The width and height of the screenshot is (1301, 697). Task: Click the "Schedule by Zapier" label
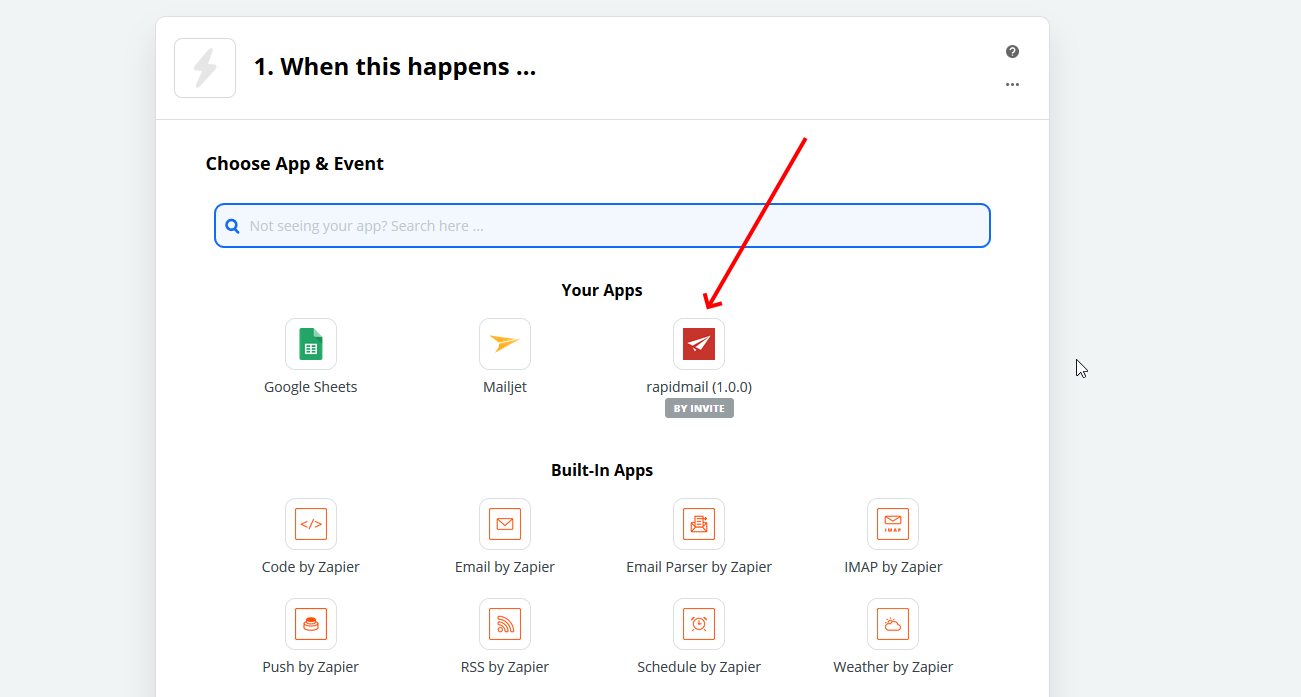coord(699,667)
